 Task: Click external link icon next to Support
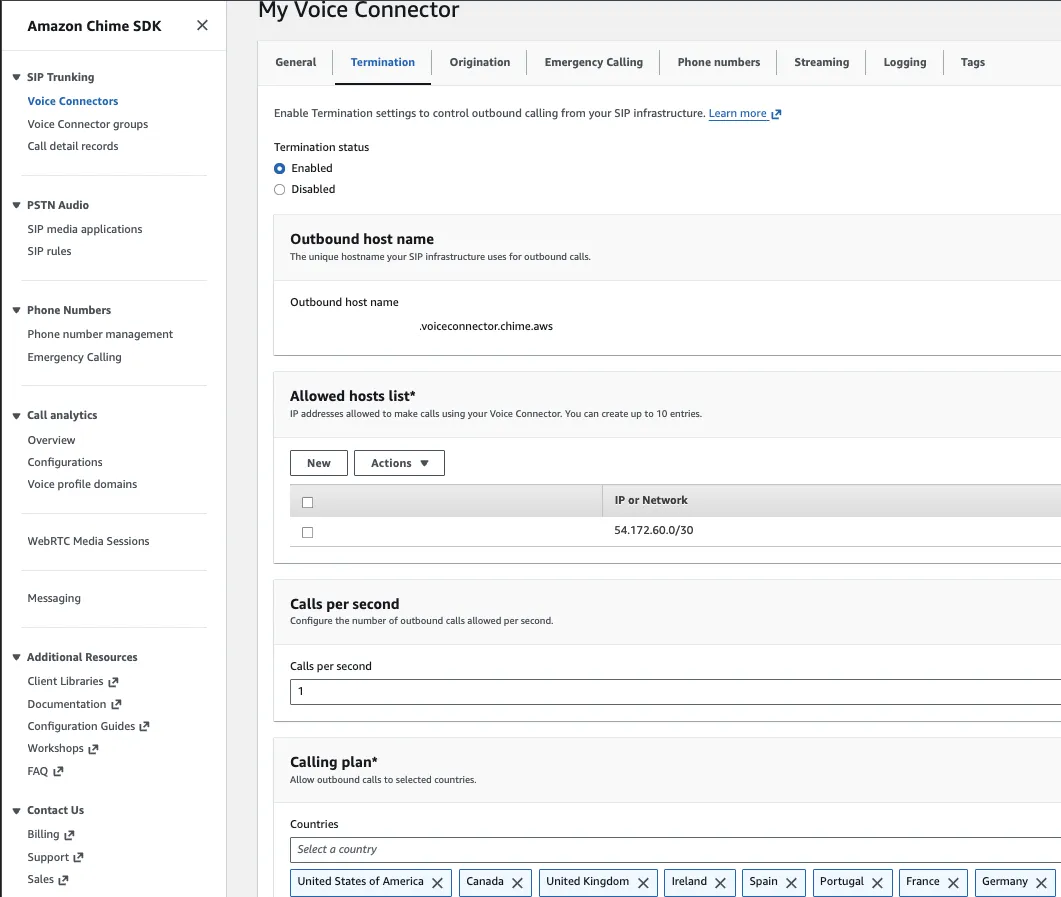click(78, 857)
